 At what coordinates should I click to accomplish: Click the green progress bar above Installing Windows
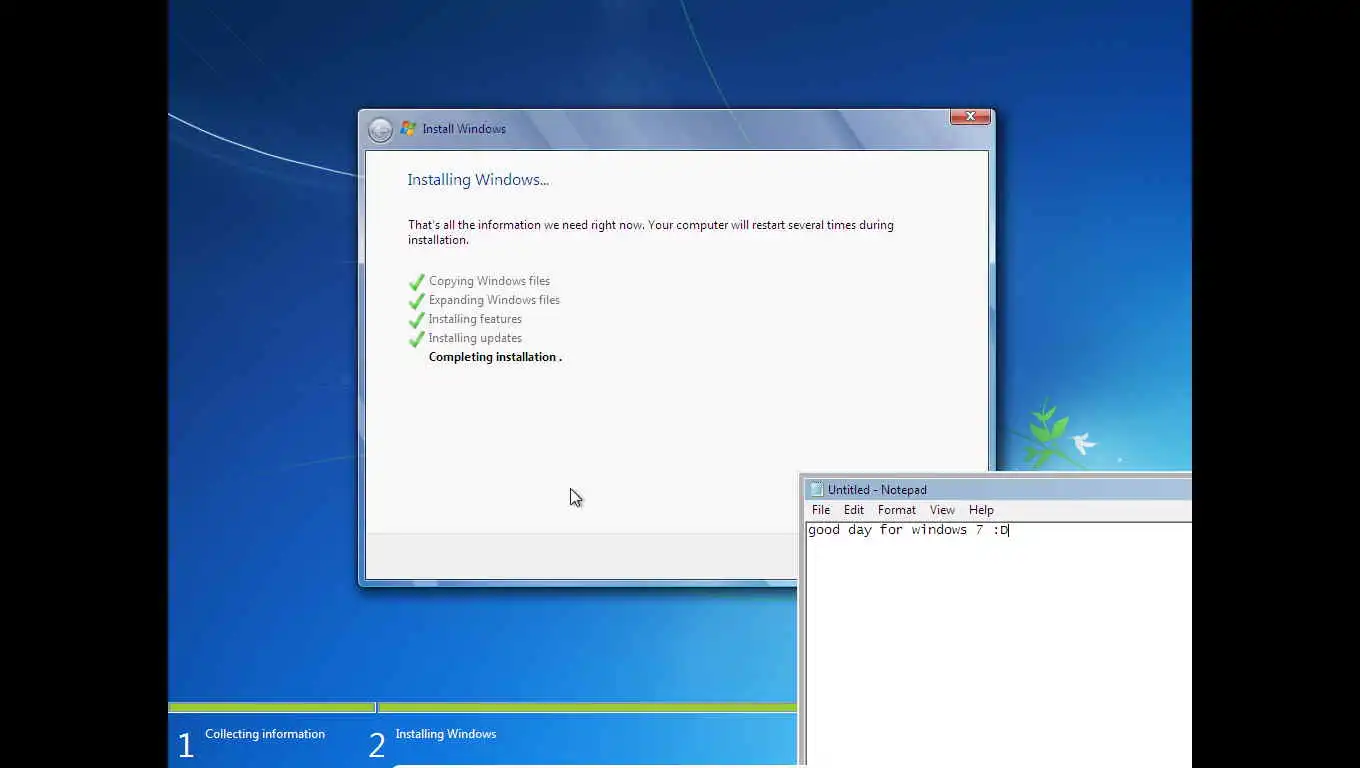click(x=587, y=708)
